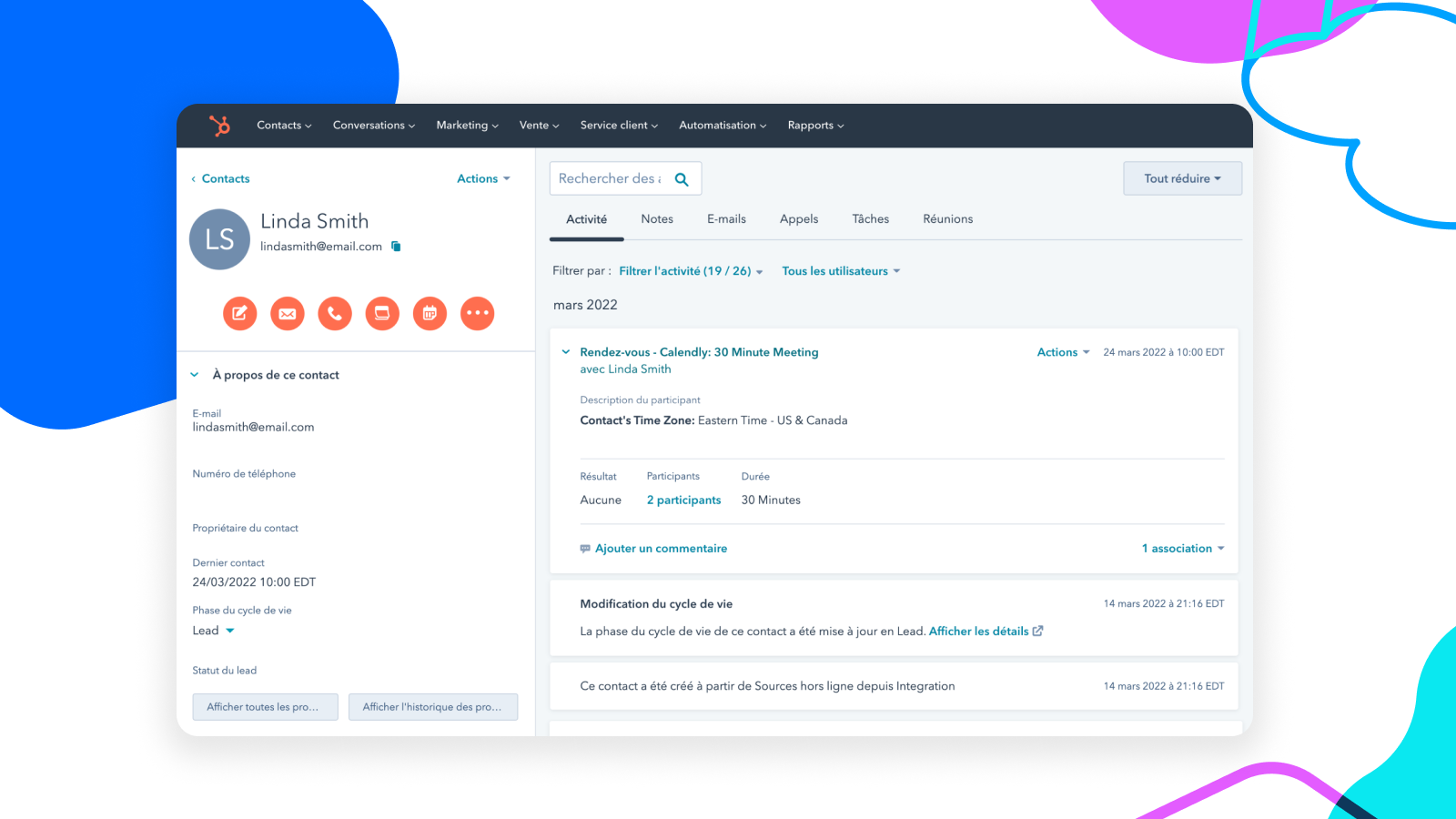1456x819 pixels.
Task: Open the Tout réduire dropdown
Action: [1182, 178]
